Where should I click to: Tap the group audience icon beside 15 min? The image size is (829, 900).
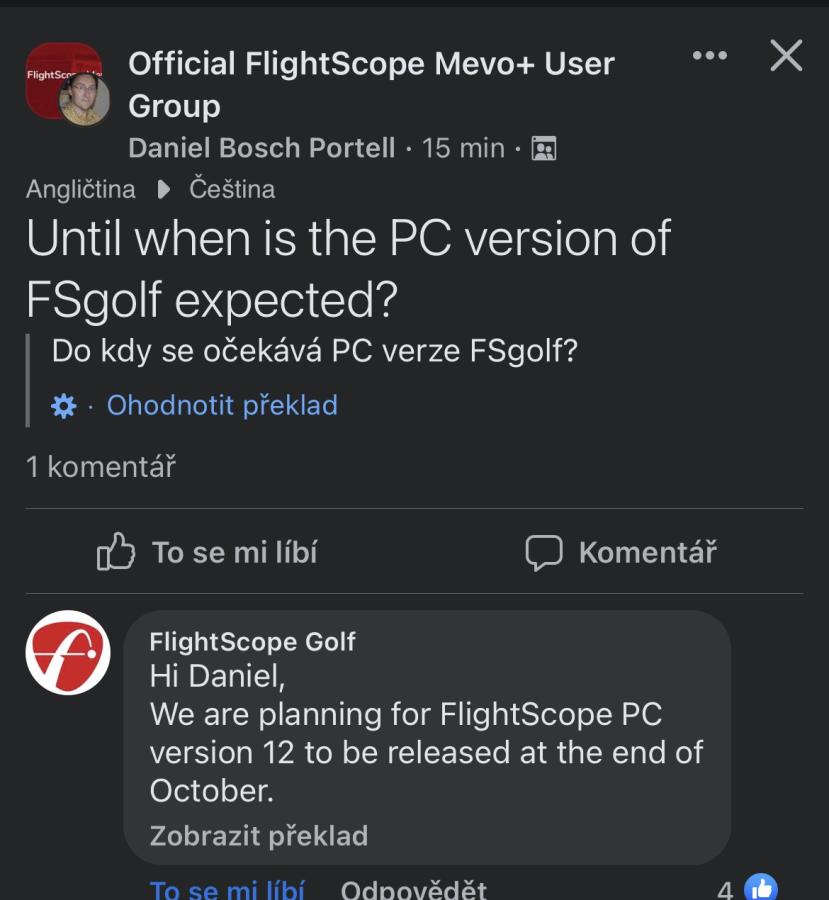pyautogui.click(x=544, y=149)
